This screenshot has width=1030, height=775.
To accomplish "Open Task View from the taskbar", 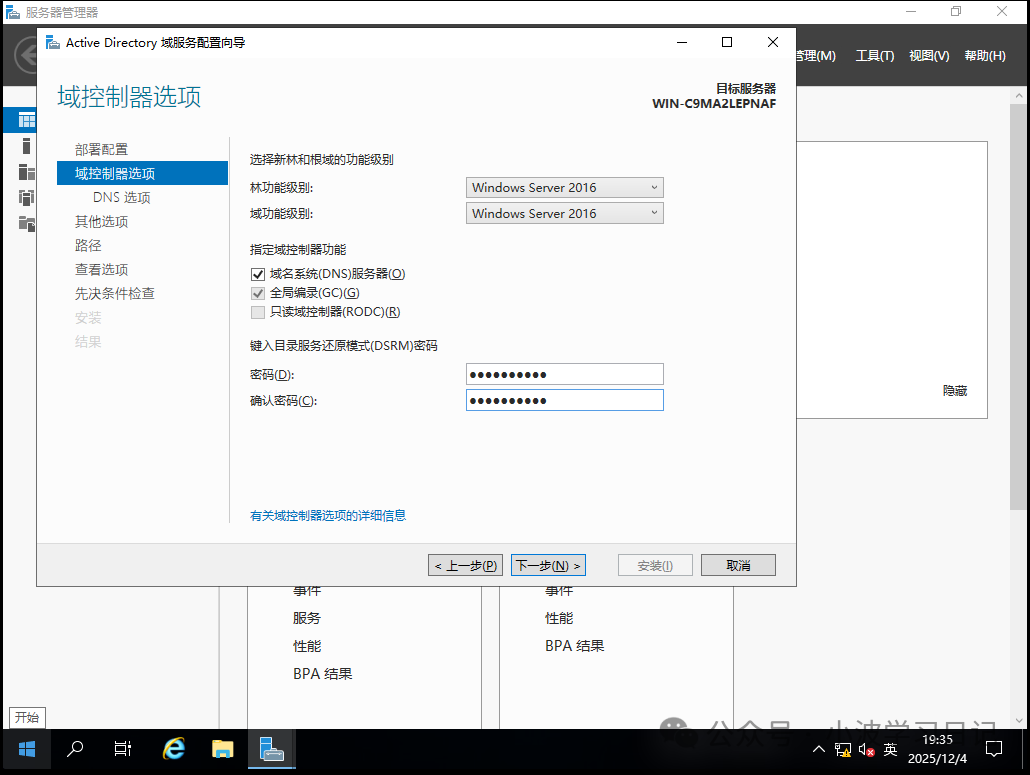I will [123, 748].
